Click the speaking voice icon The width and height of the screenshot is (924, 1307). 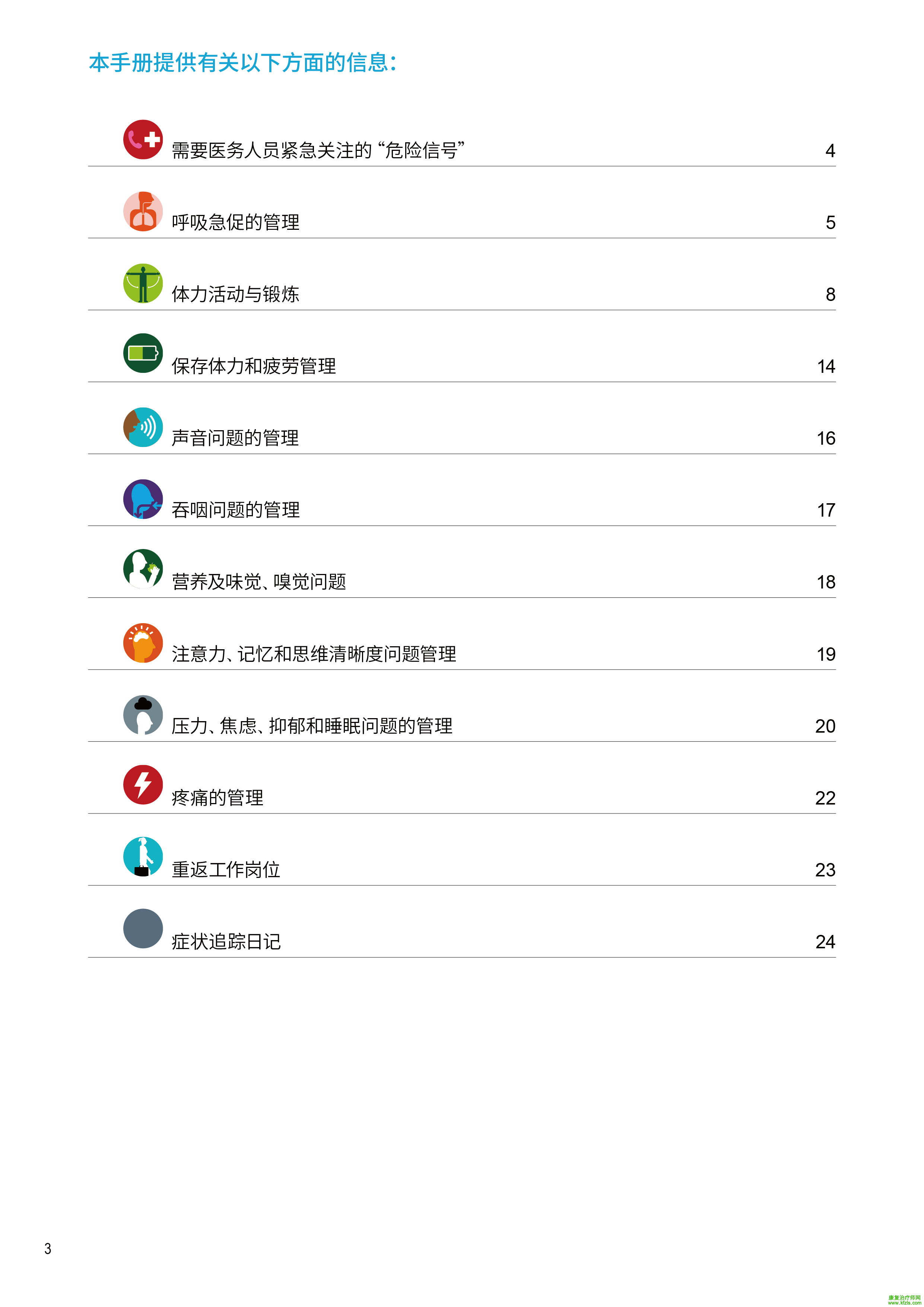pos(143,427)
